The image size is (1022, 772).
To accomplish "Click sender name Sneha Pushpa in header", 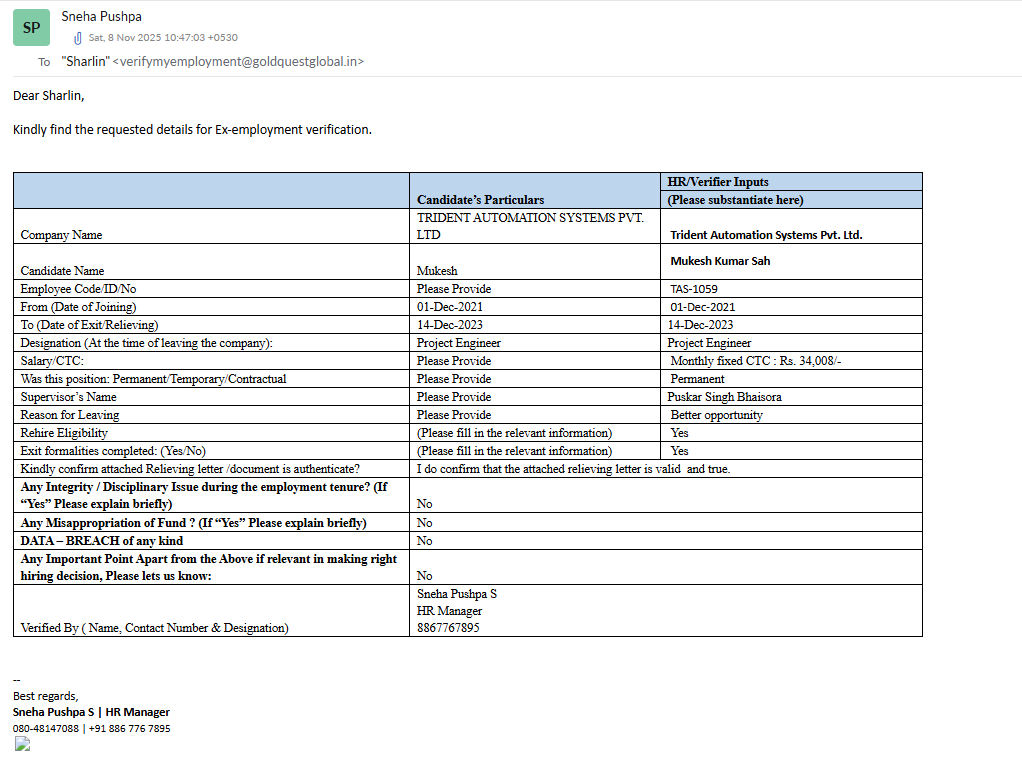I will pyautogui.click(x=101, y=16).
